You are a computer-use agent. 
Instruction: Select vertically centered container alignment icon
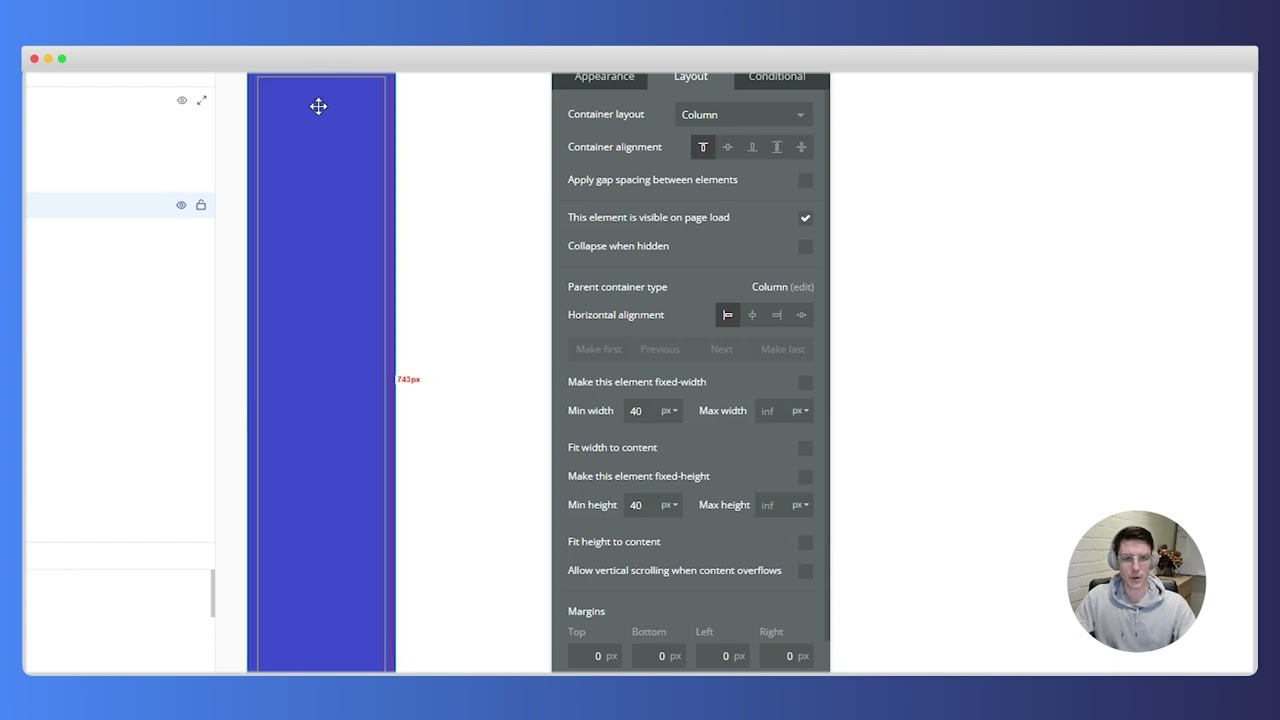(x=728, y=147)
